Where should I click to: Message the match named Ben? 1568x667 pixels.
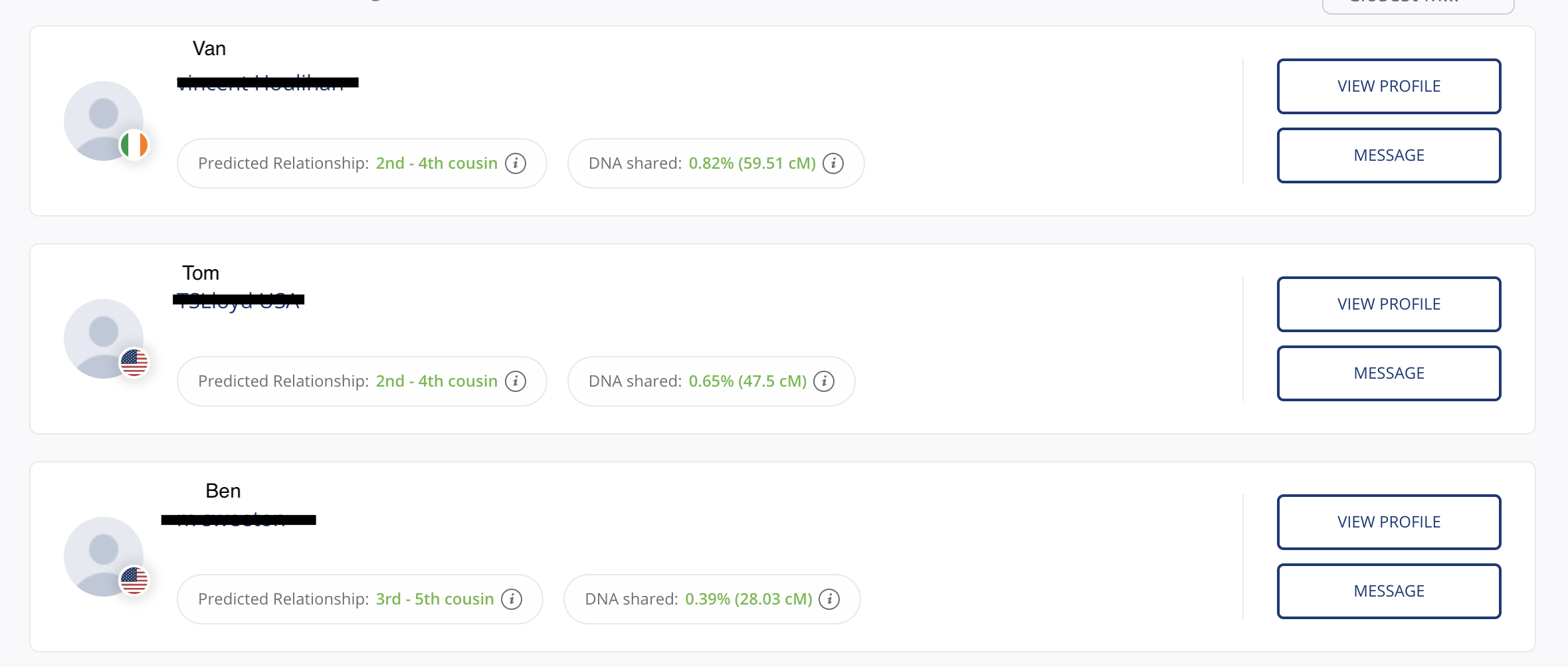[1389, 591]
